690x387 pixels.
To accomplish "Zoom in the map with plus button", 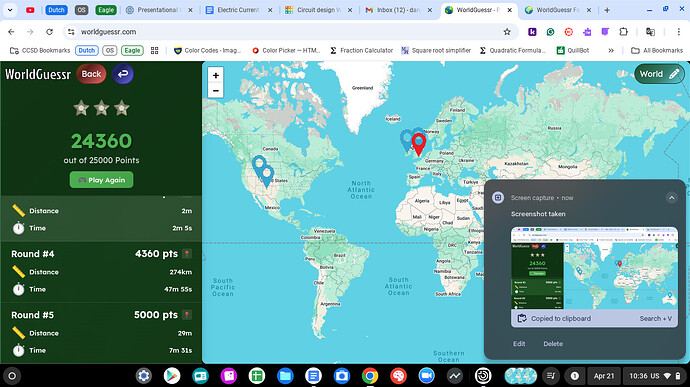I will 216,75.
